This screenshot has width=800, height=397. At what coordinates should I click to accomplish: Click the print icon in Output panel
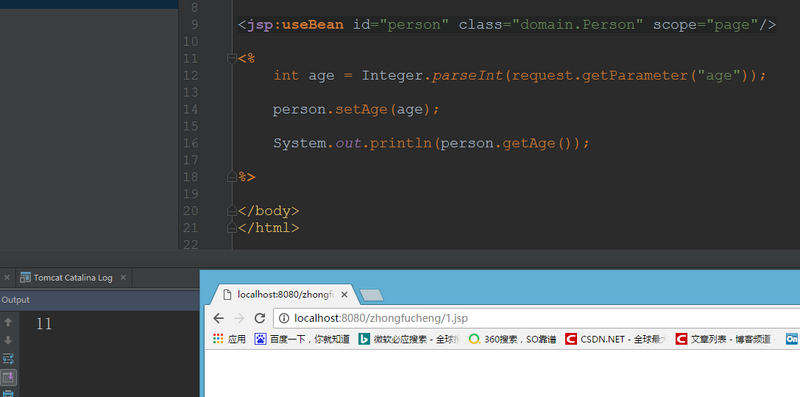8,393
